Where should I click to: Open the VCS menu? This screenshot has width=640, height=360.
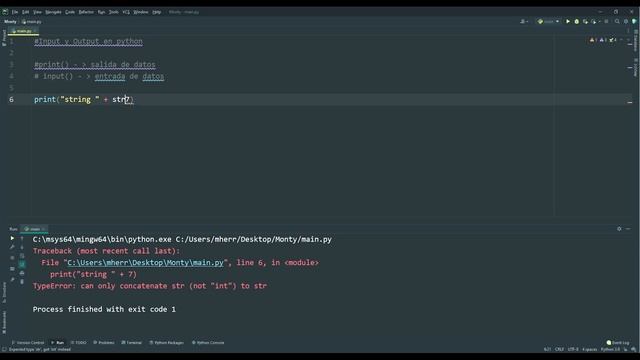(x=126, y=12)
